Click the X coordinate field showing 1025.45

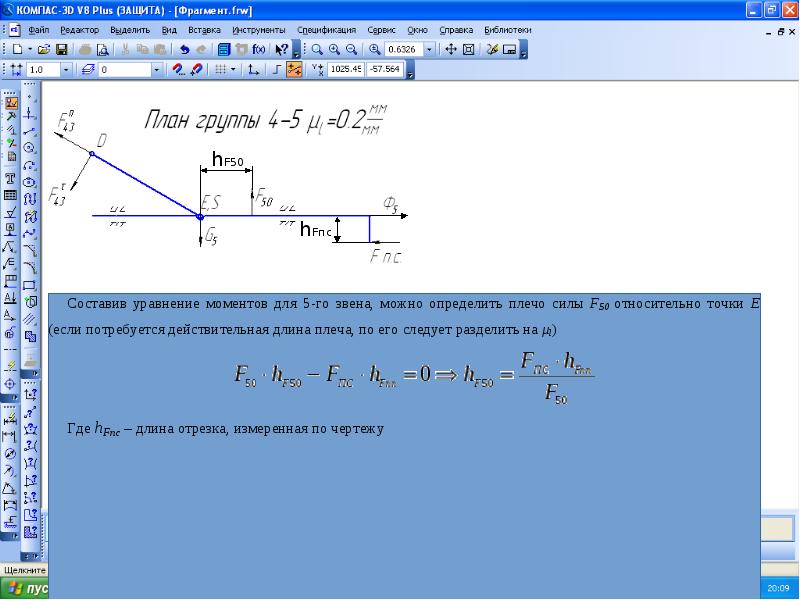pyautogui.click(x=345, y=70)
